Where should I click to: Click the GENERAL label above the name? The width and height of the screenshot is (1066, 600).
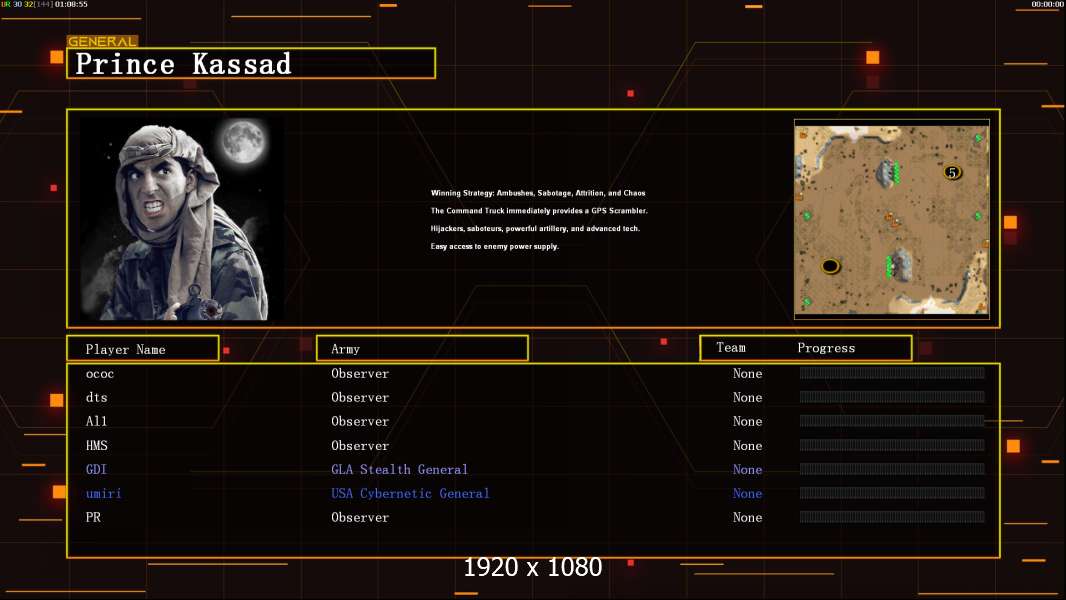coord(102,41)
